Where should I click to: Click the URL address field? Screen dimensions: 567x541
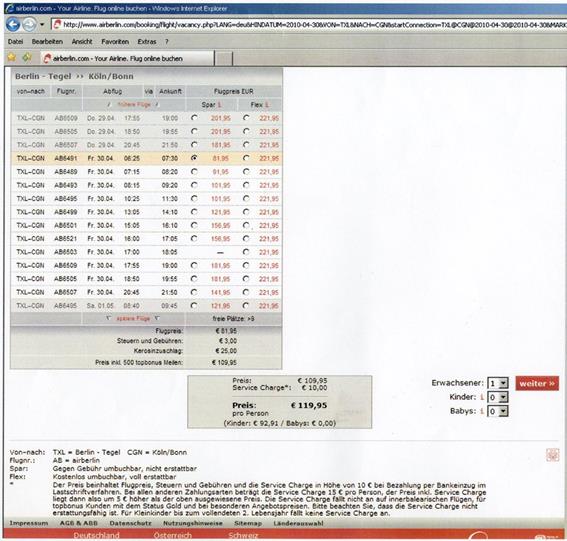(309, 25)
